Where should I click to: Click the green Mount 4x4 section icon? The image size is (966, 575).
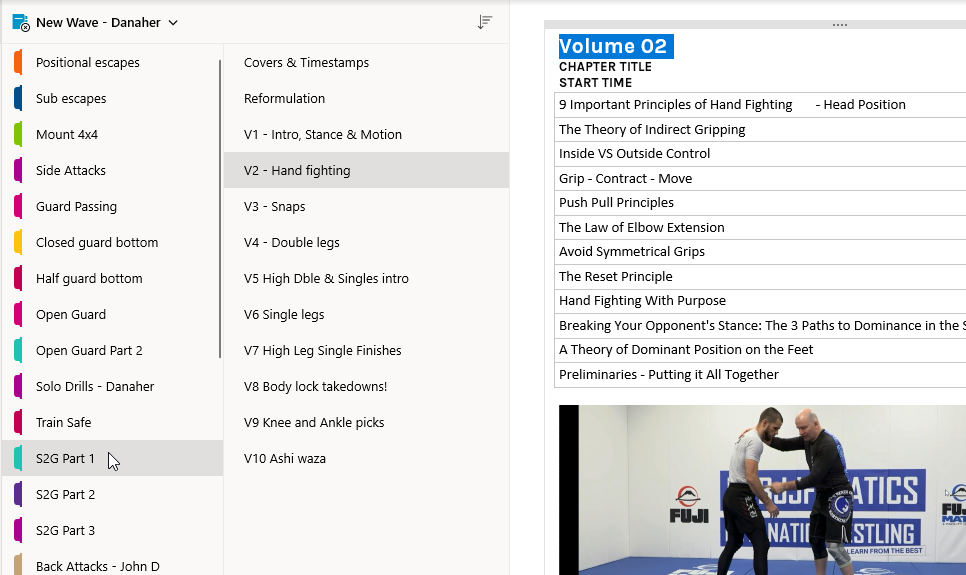[18, 135]
